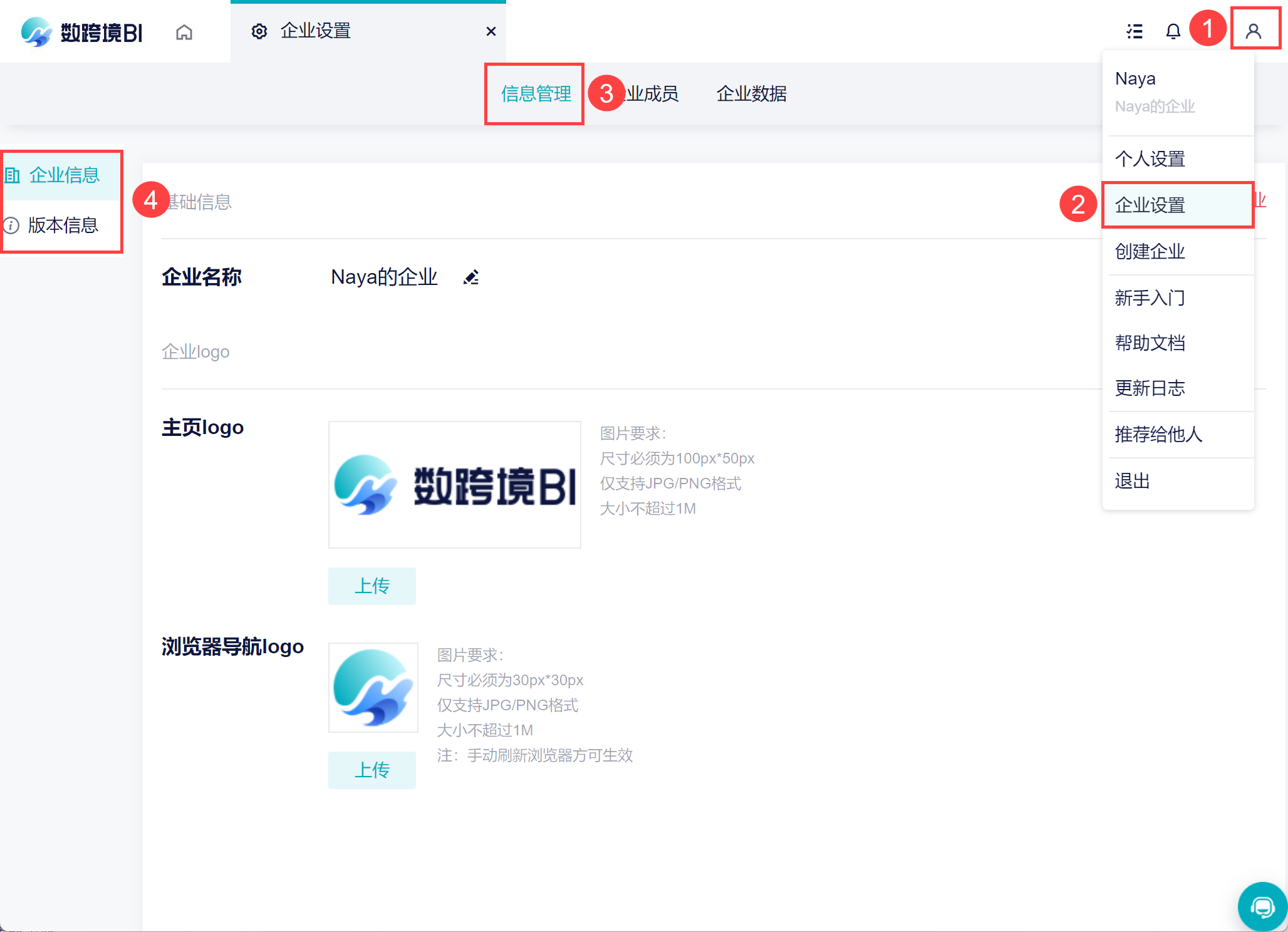1288x932 pixels.
Task: Open the task list icon
Action: tap(1134, 31)
